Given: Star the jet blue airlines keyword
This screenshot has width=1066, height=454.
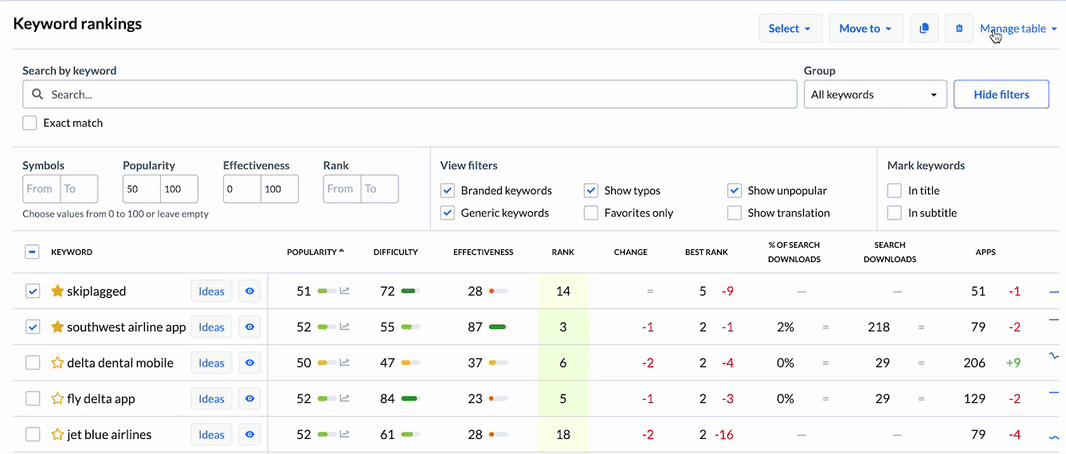Looking at the screenshot, I should pos(58,435).
